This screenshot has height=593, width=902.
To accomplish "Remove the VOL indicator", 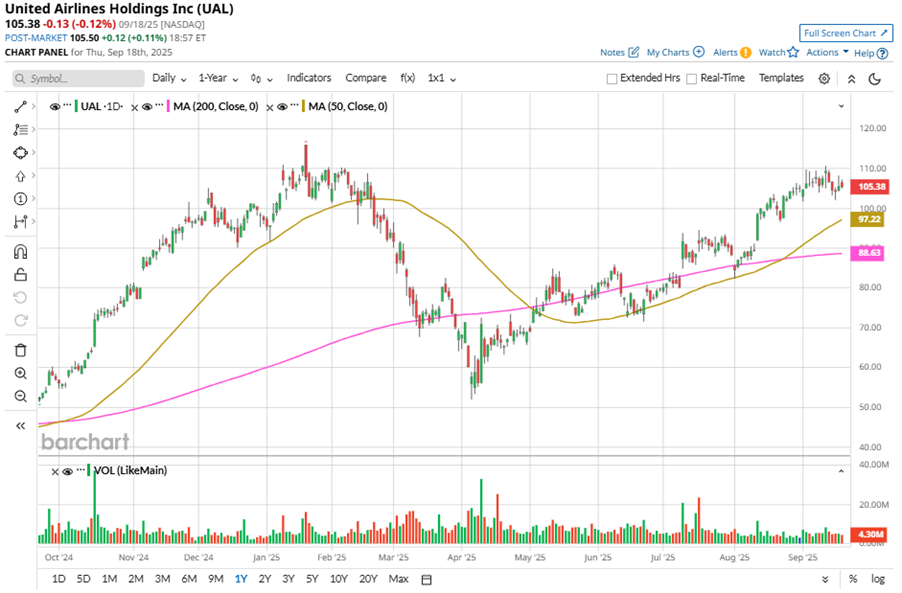I will tap(55, 472).
